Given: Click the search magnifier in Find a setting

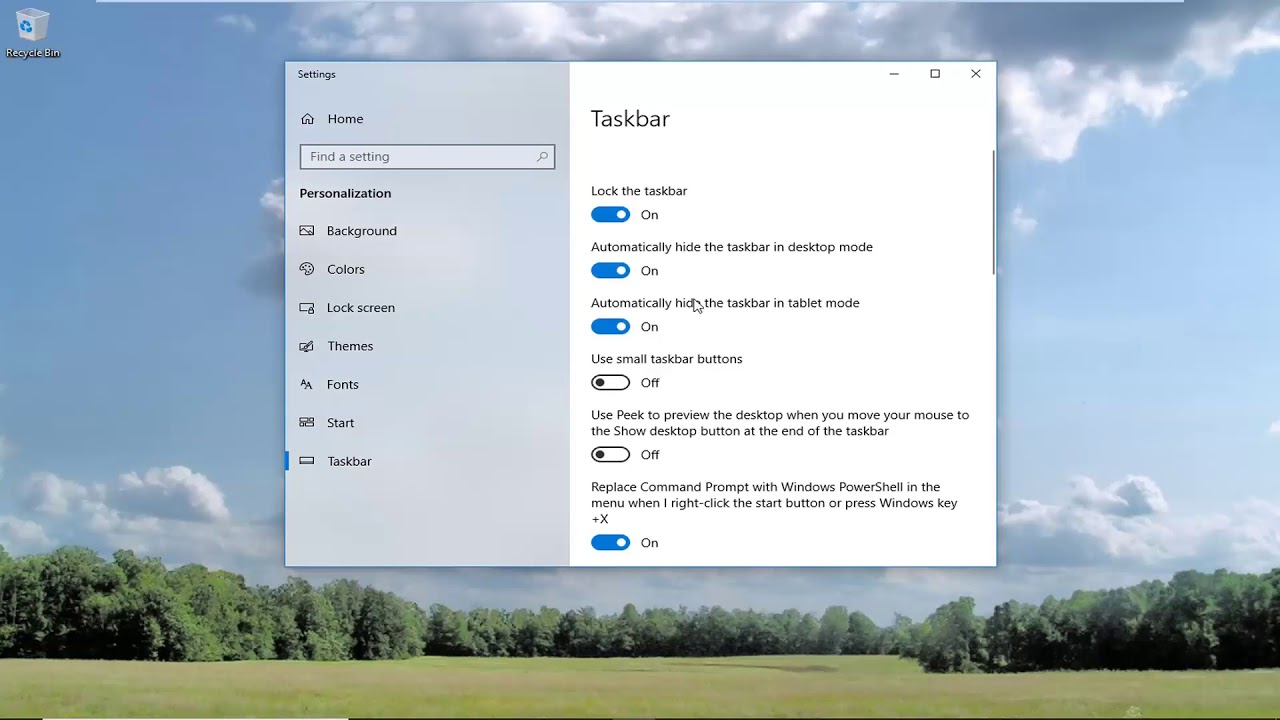Looking at the screenshot, I should (x=542, y=157).
